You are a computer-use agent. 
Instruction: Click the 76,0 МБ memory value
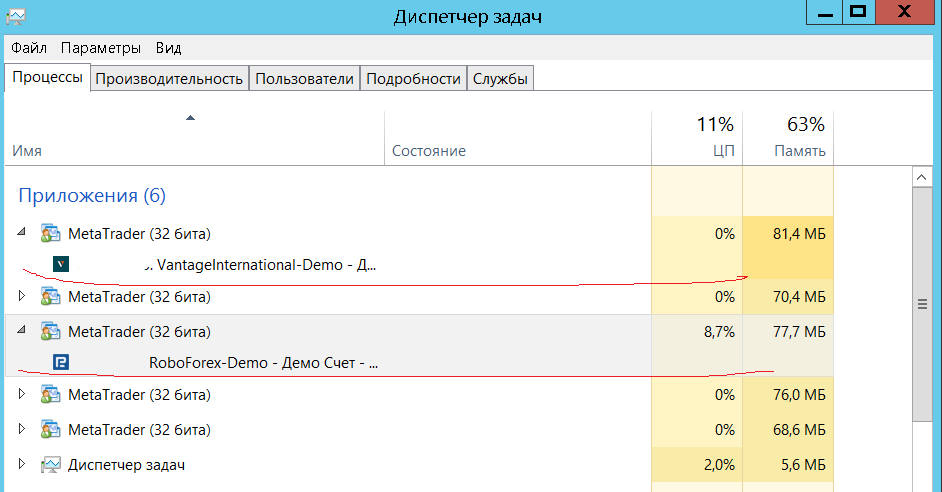pyautogui.click(x=799, y=395)
